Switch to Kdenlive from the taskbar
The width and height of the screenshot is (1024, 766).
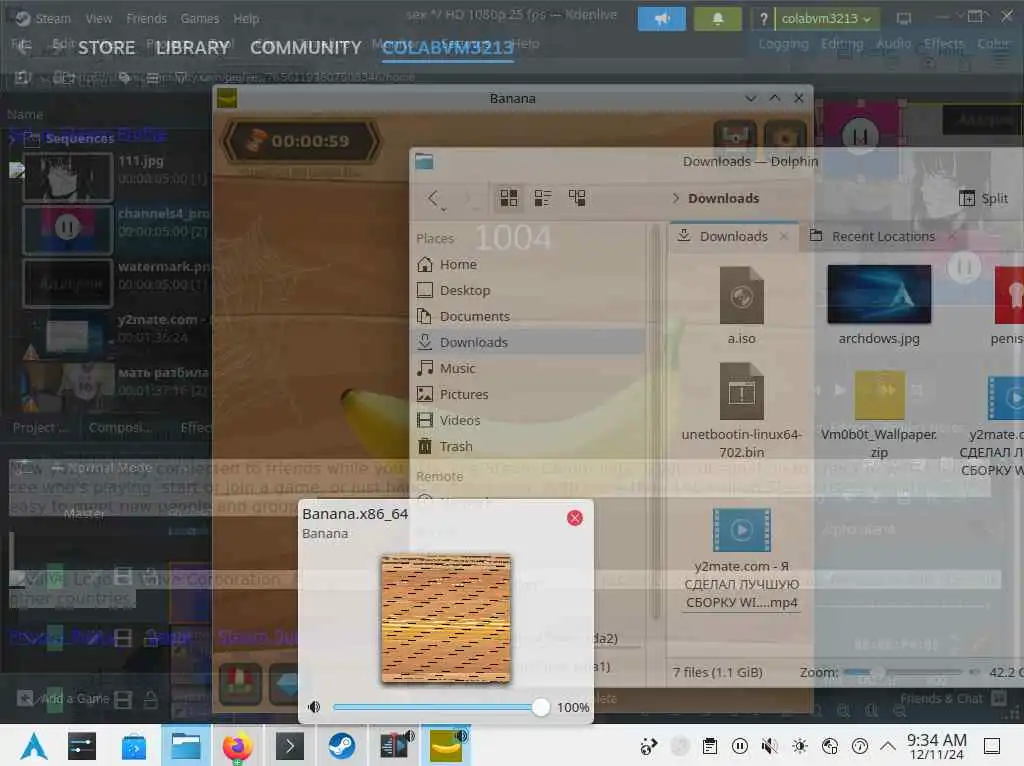394,746
